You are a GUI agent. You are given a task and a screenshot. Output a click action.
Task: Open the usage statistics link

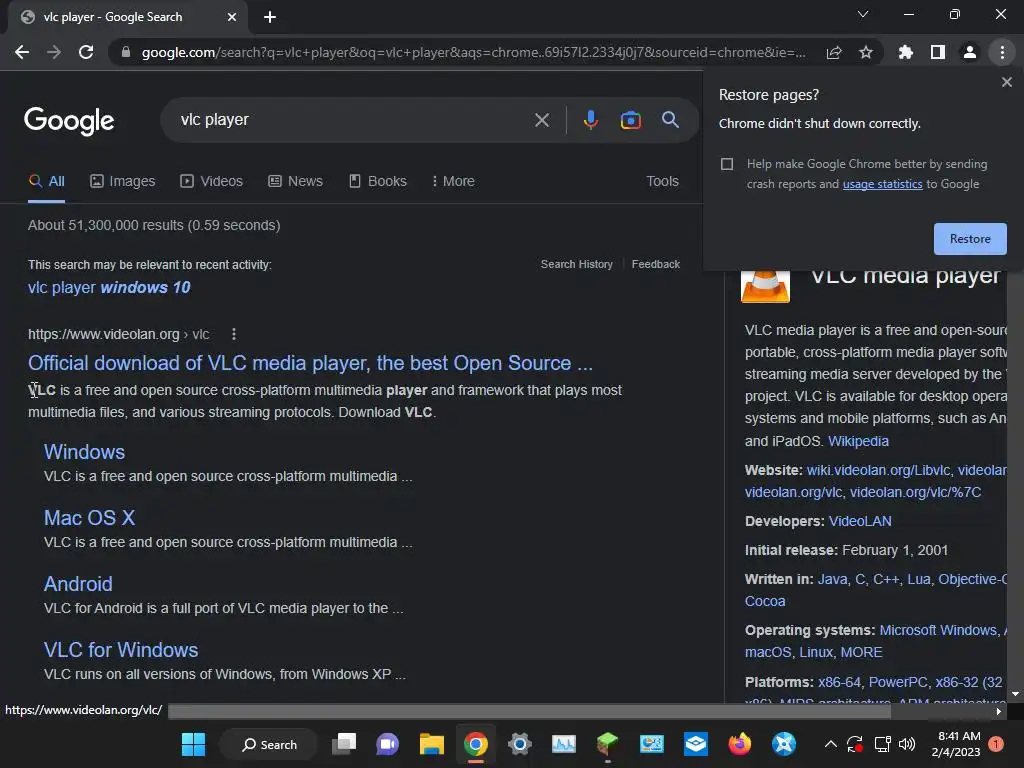point(882,184)
